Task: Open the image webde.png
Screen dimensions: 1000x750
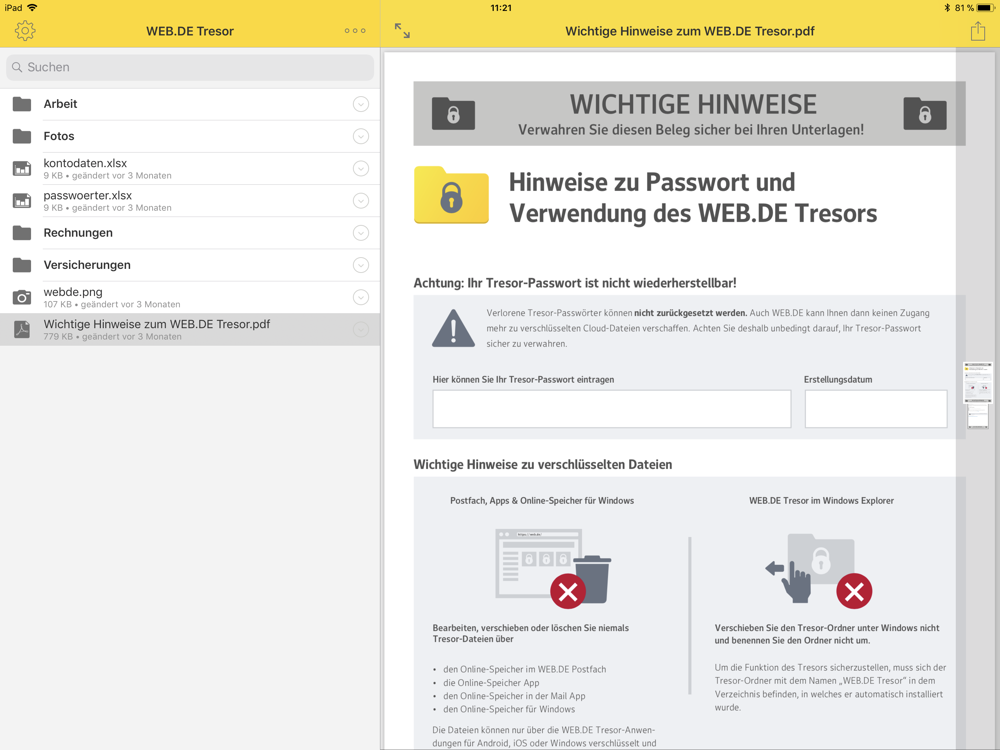Action: tap(190, 297)
